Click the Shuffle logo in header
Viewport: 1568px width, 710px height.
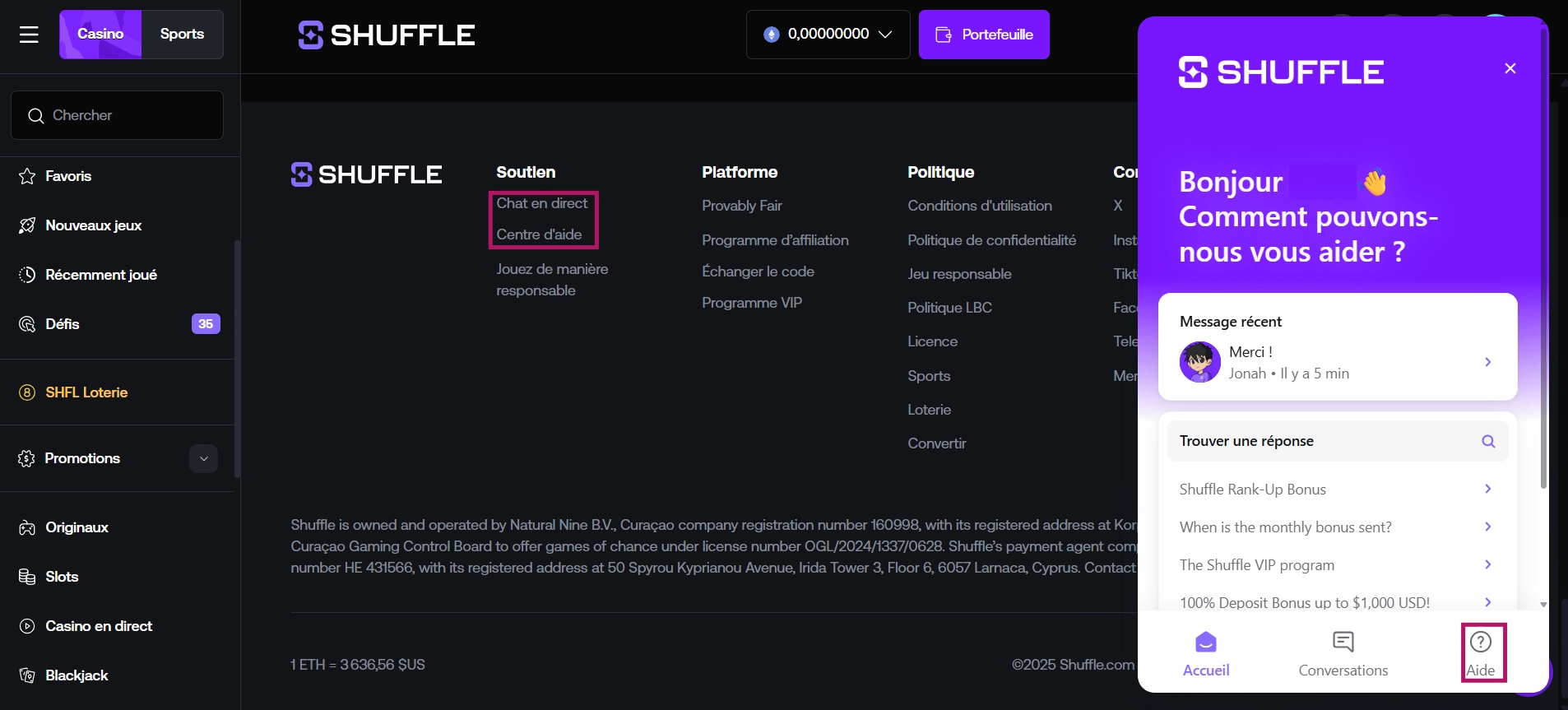pos(386,35)
